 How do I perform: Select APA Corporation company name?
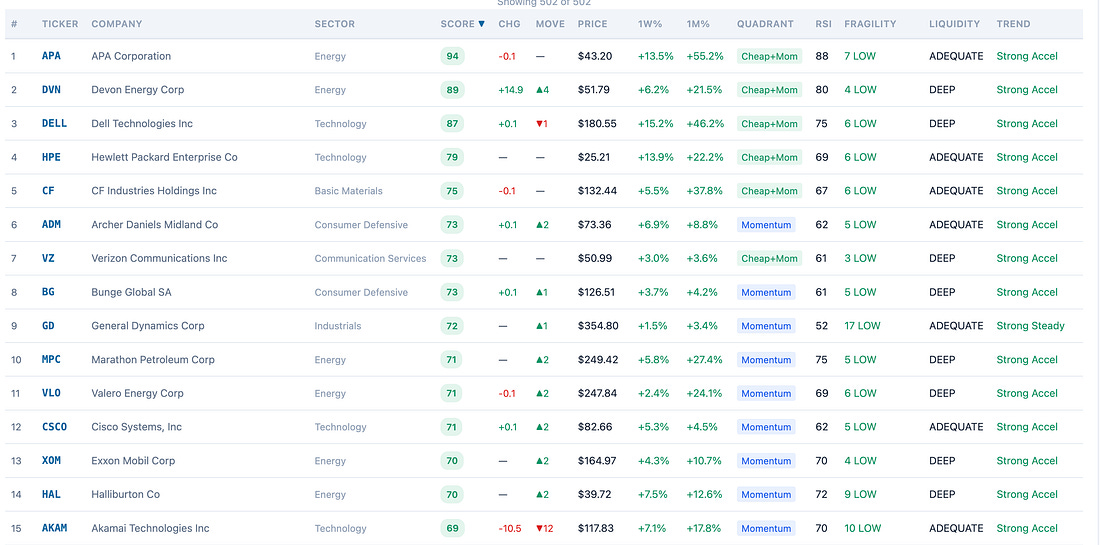(131, 56)
